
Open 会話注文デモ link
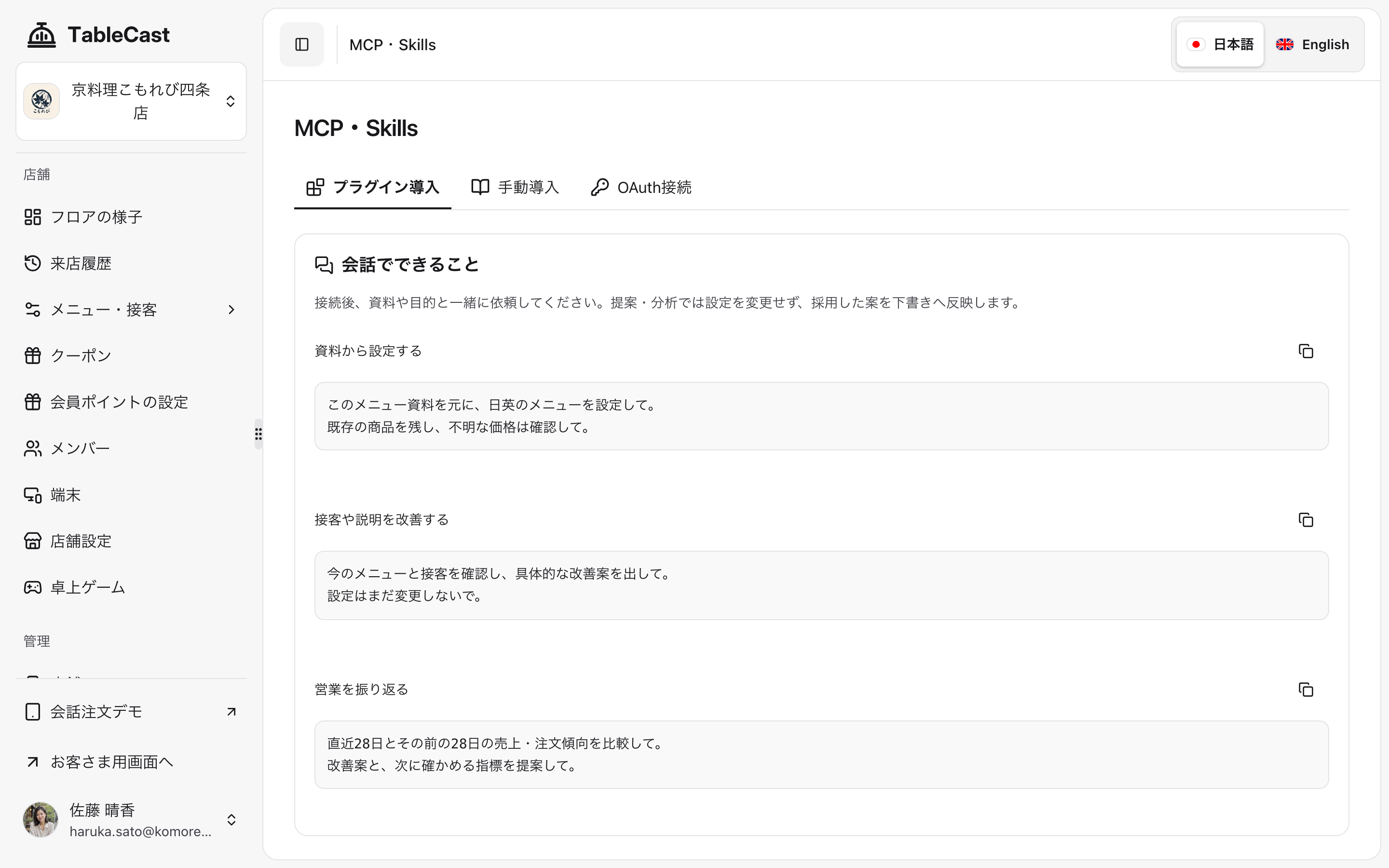[131, 712]
